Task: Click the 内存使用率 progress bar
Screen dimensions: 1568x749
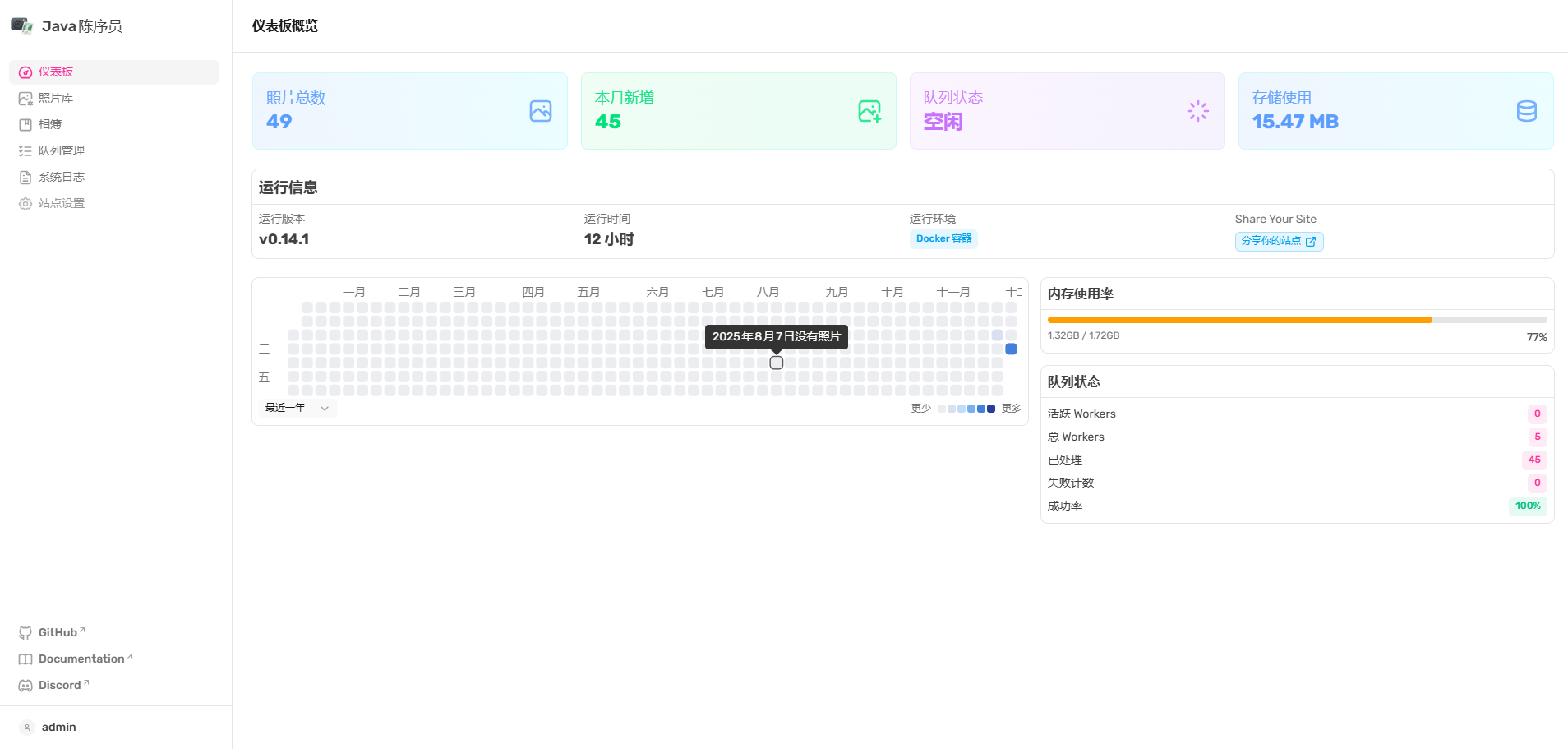Action: [1297, 320]
